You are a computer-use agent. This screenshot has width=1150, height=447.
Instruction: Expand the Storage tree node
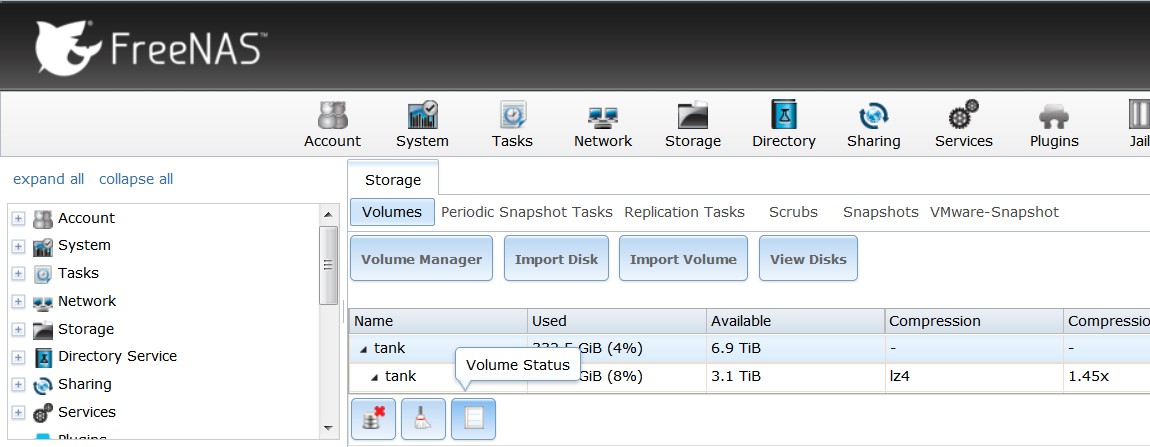pos(18,329)
